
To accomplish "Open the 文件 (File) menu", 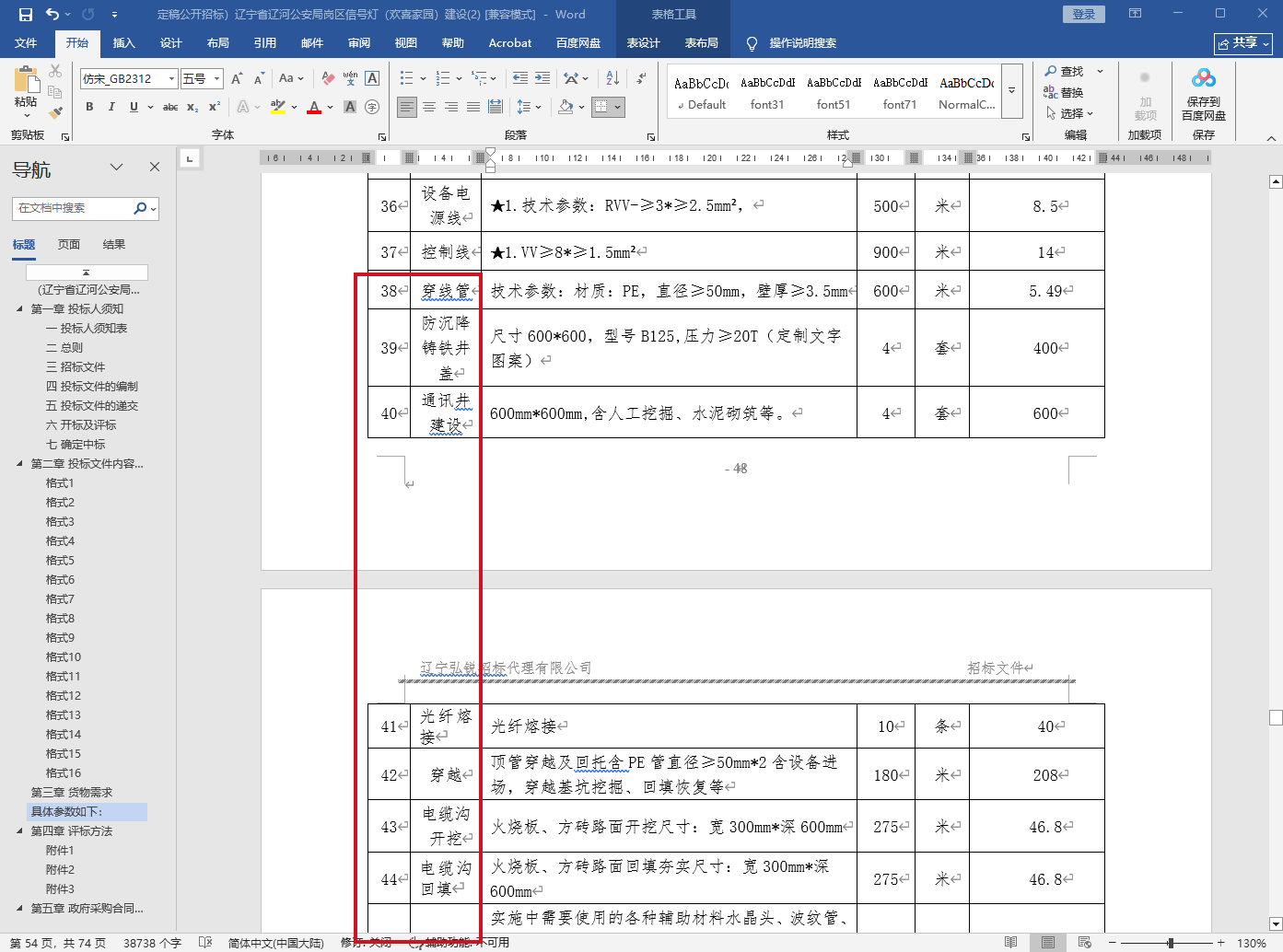I will (26, 43).
